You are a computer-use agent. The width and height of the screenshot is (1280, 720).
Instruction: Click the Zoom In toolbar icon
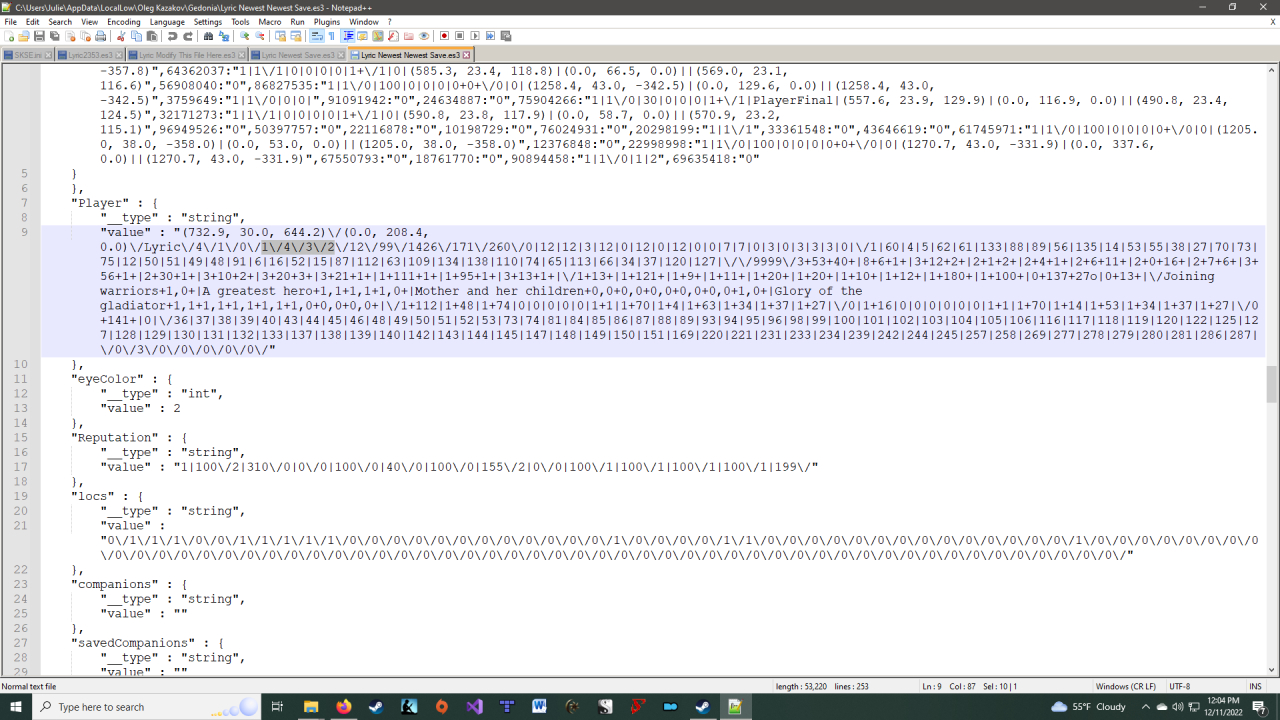(244, 36)
